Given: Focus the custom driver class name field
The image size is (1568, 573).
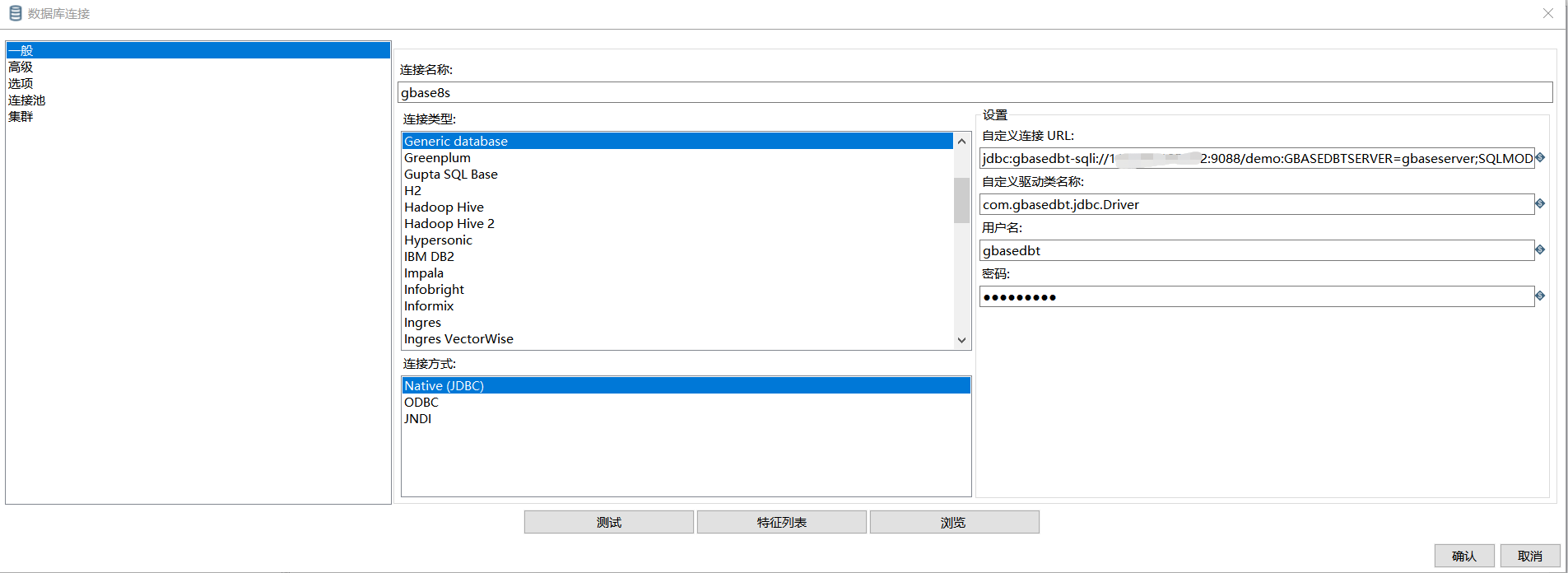Looking at the screenshot, I should (x=1257, y=204).
